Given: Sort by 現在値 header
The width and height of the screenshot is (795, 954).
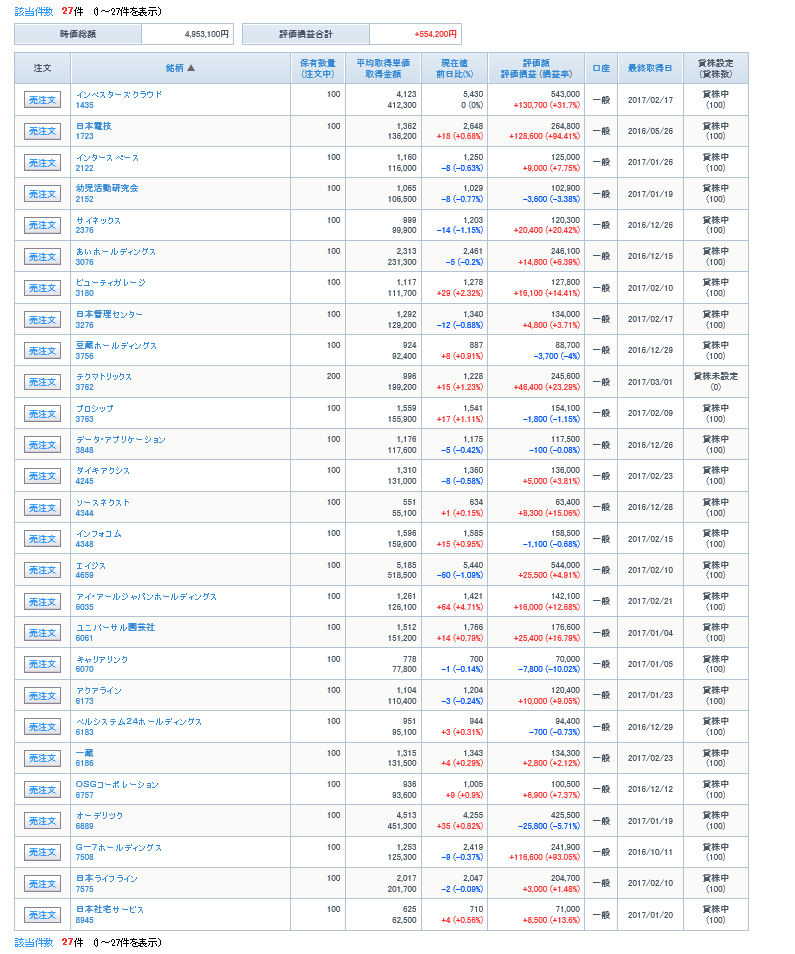Looking at the screenshot, I should click(454, 63).
